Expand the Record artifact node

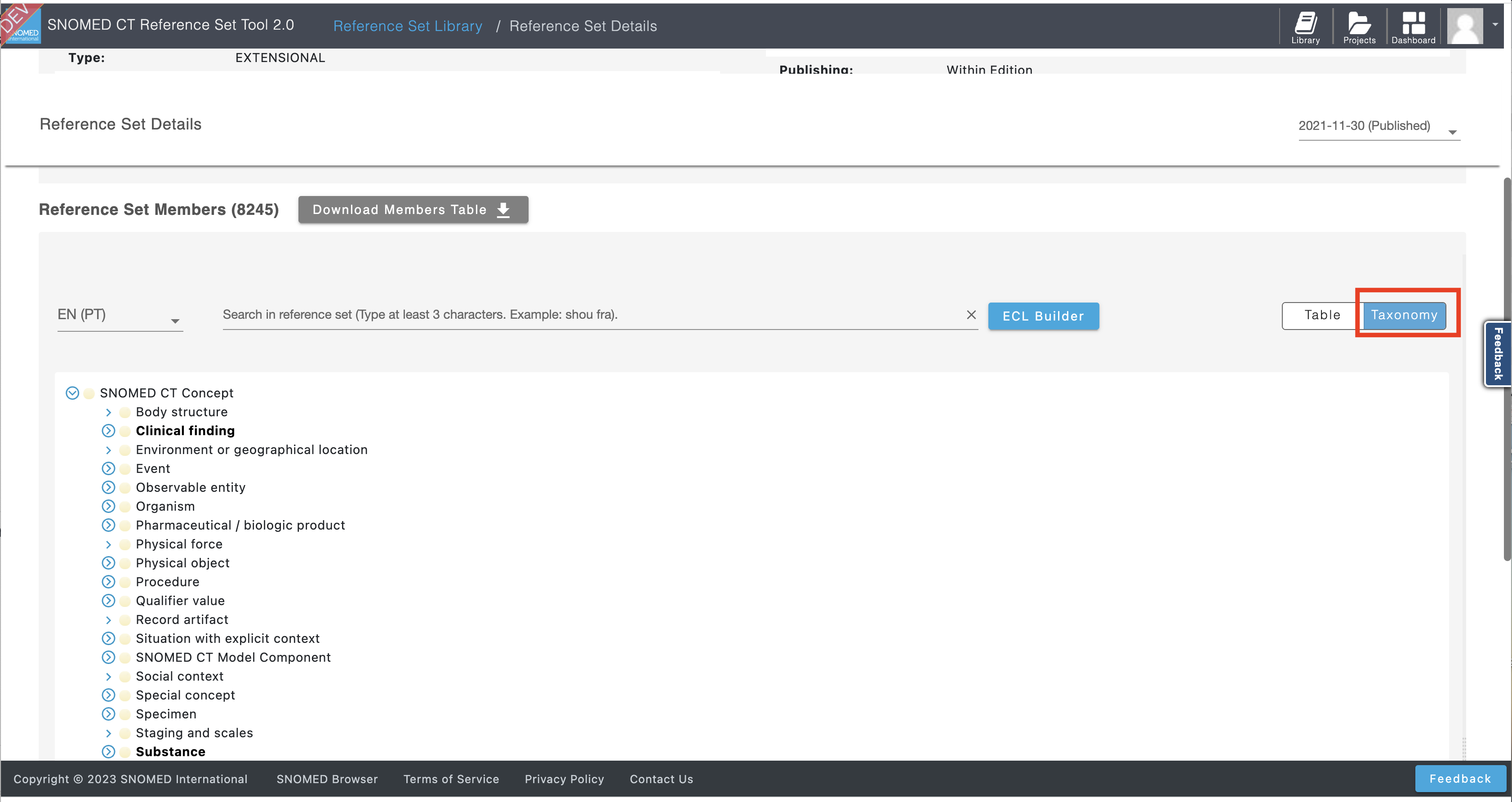(108, 620)
